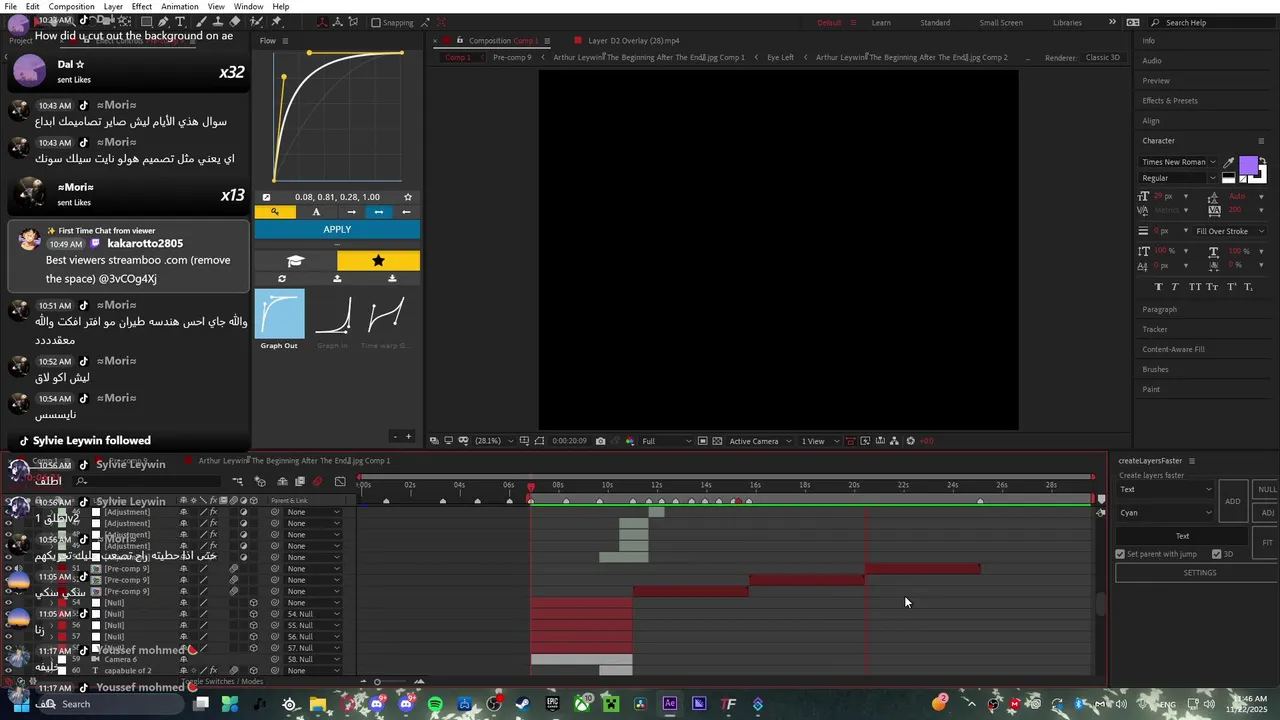
Task: Open Flow black star favorites tab
Action: [x=378, y=261]
